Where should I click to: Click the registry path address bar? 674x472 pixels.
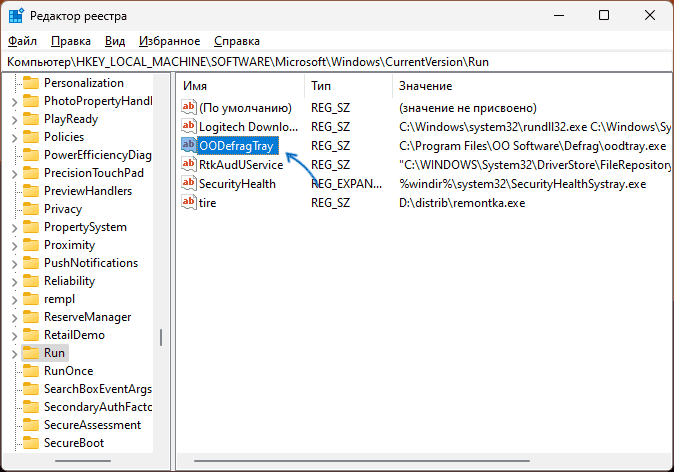(337, 62)
